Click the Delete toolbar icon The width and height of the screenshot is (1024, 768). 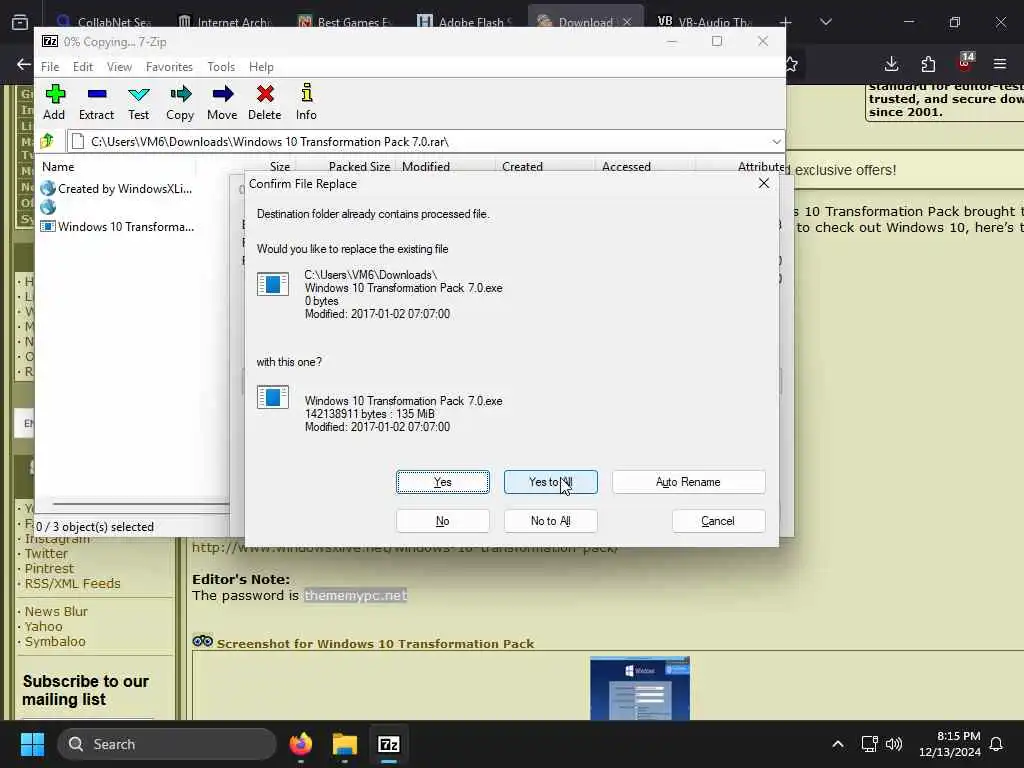click(x=264, y=102)
